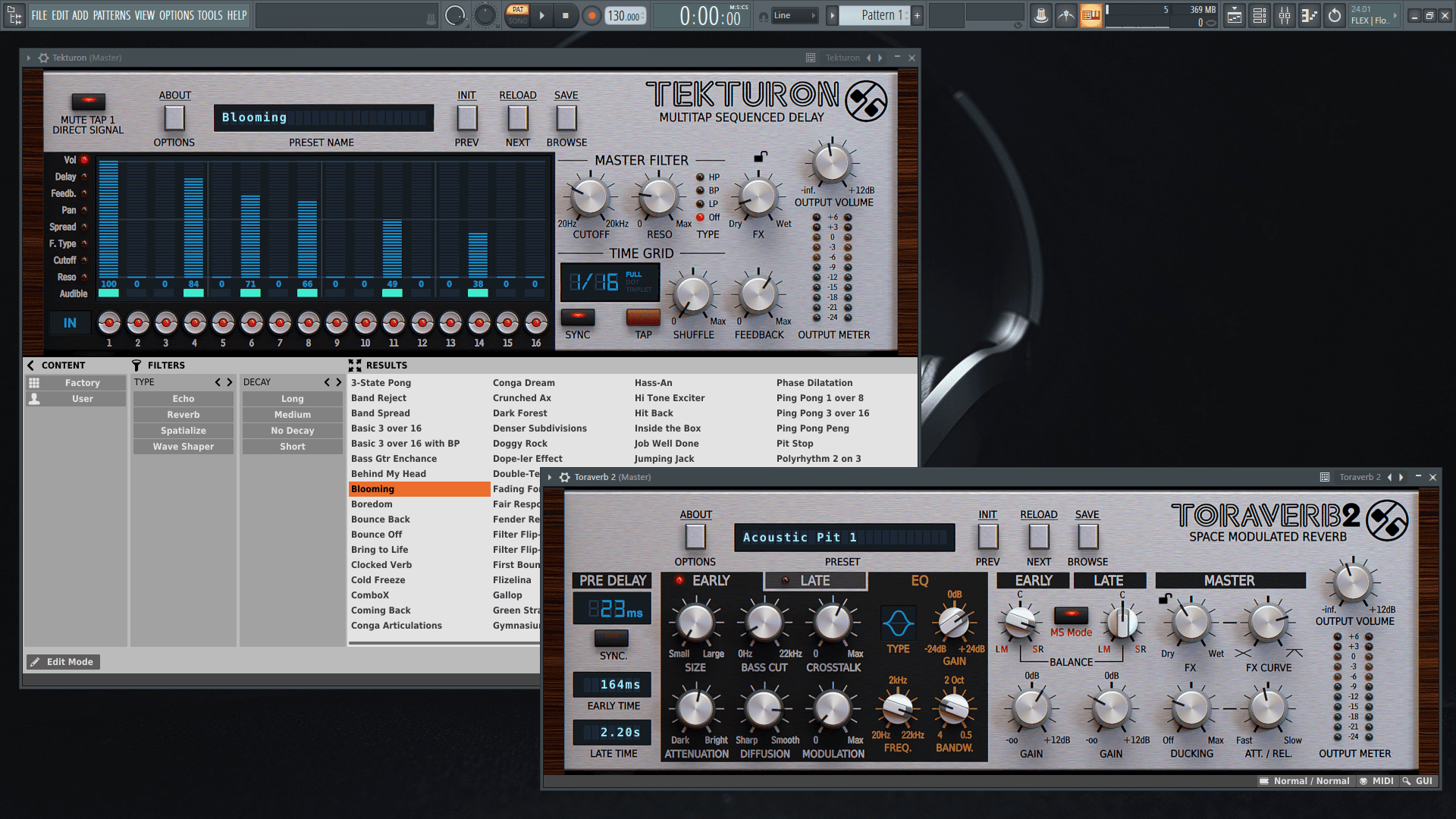Click the User content person icon
Screen dimensions: 1456x819
(x=34, y=399)
